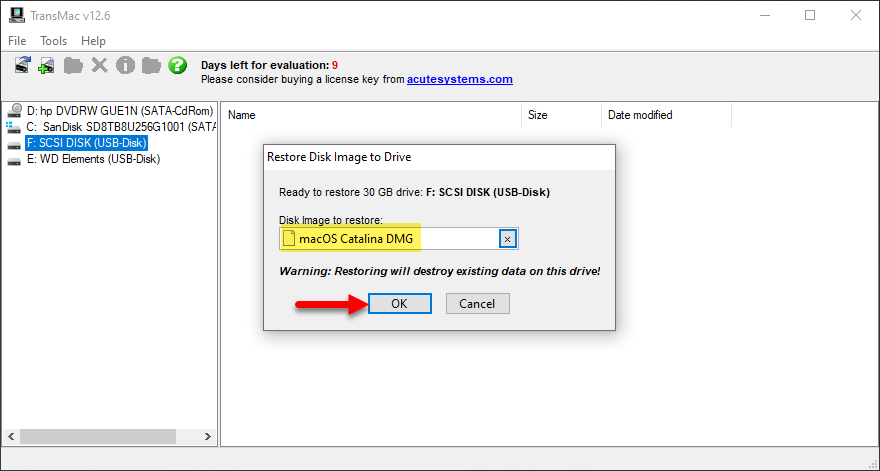
Task: Select D: hp DVDRW GUE1N drive
Action: coord(120,111)
